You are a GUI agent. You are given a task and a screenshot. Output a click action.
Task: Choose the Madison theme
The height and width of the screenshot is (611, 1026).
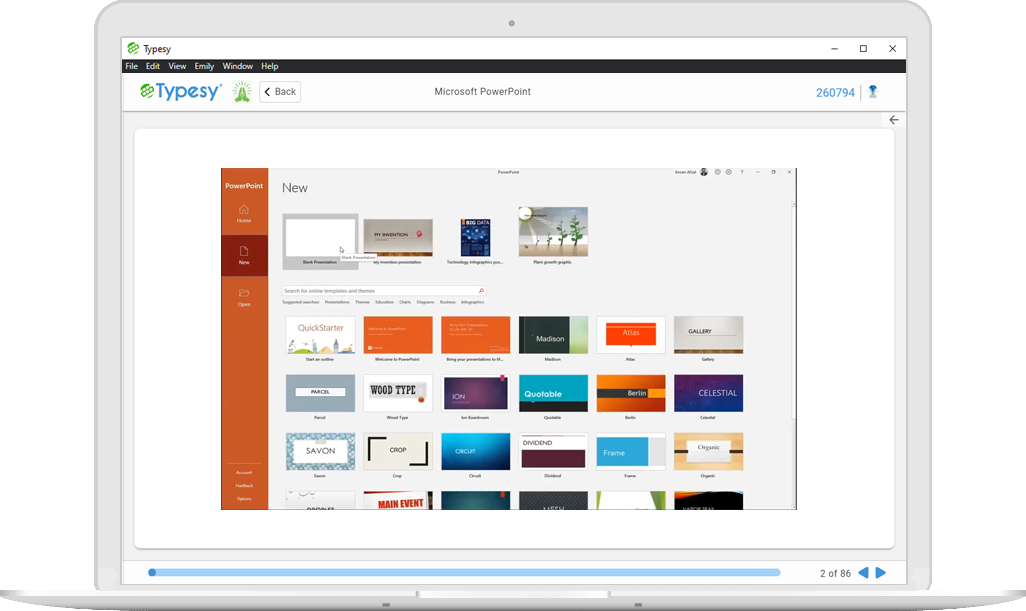pos(553,335)
